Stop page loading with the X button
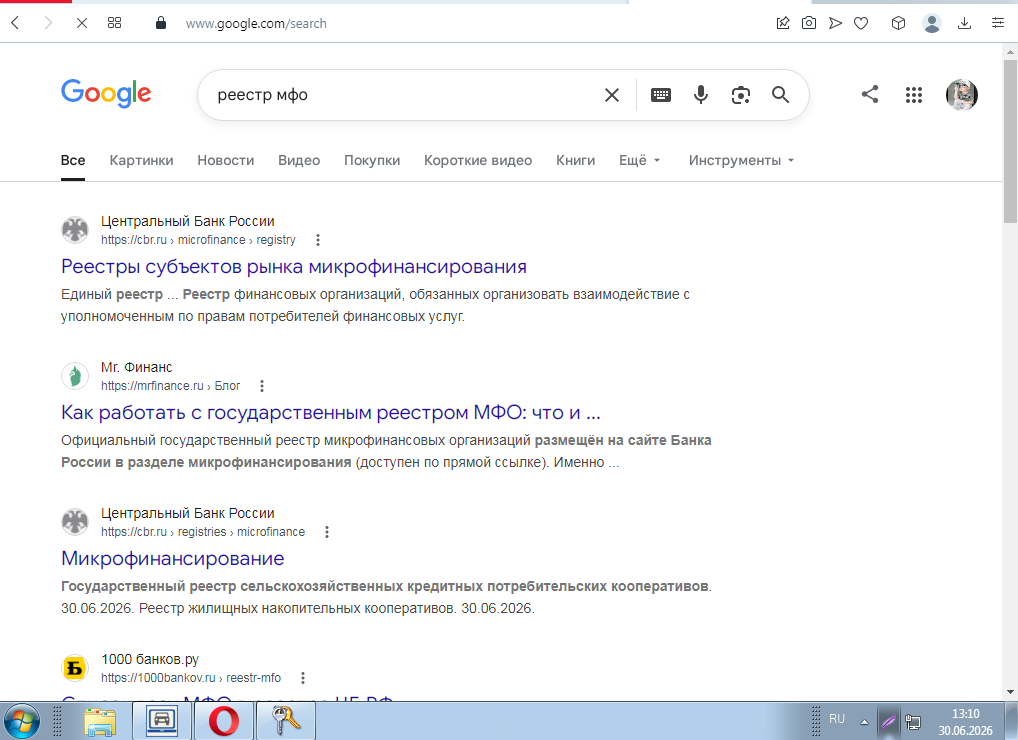The image size is (1018, 740). click(82, 23)
